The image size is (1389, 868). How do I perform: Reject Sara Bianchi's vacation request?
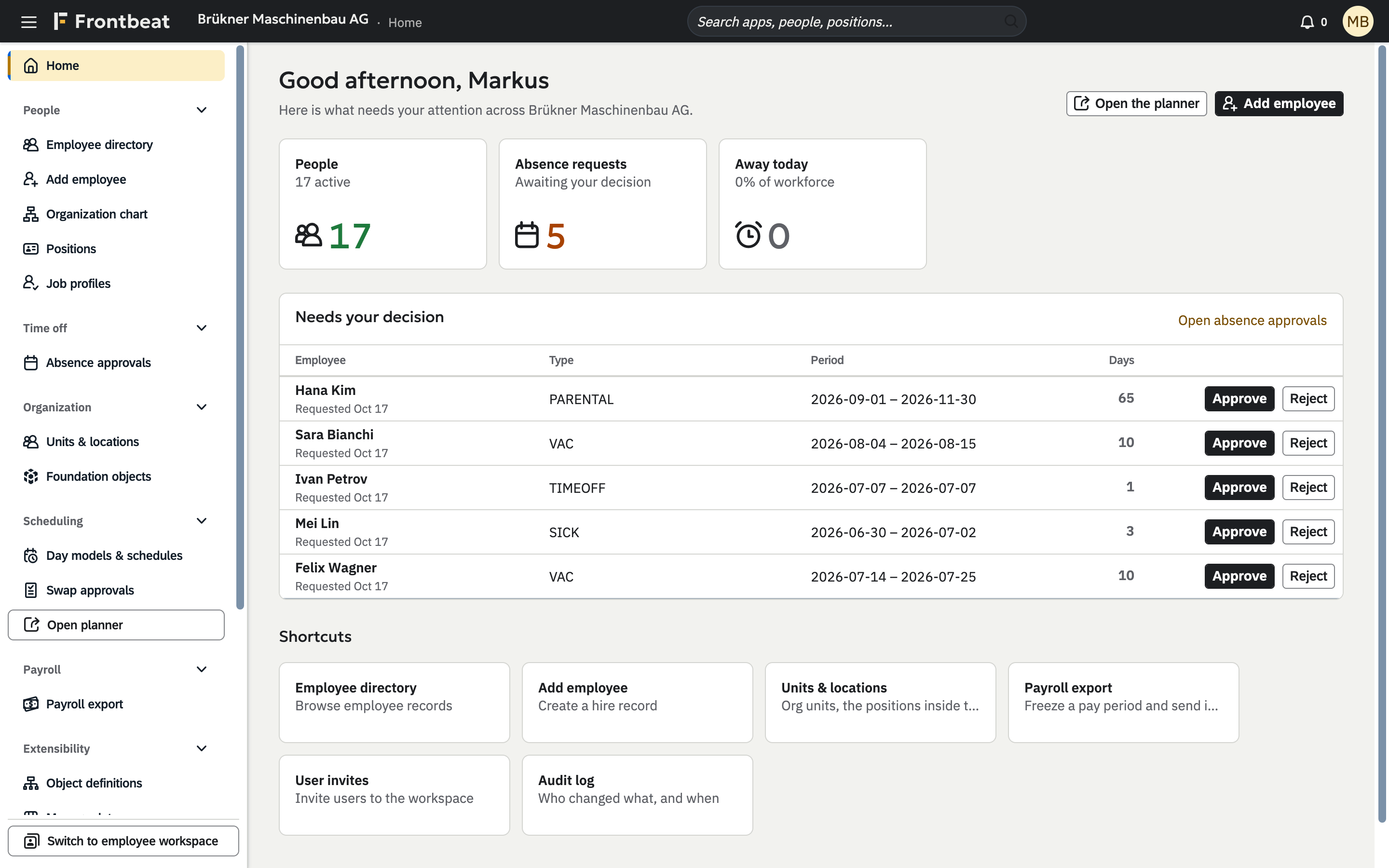(x=1308, y=443)
